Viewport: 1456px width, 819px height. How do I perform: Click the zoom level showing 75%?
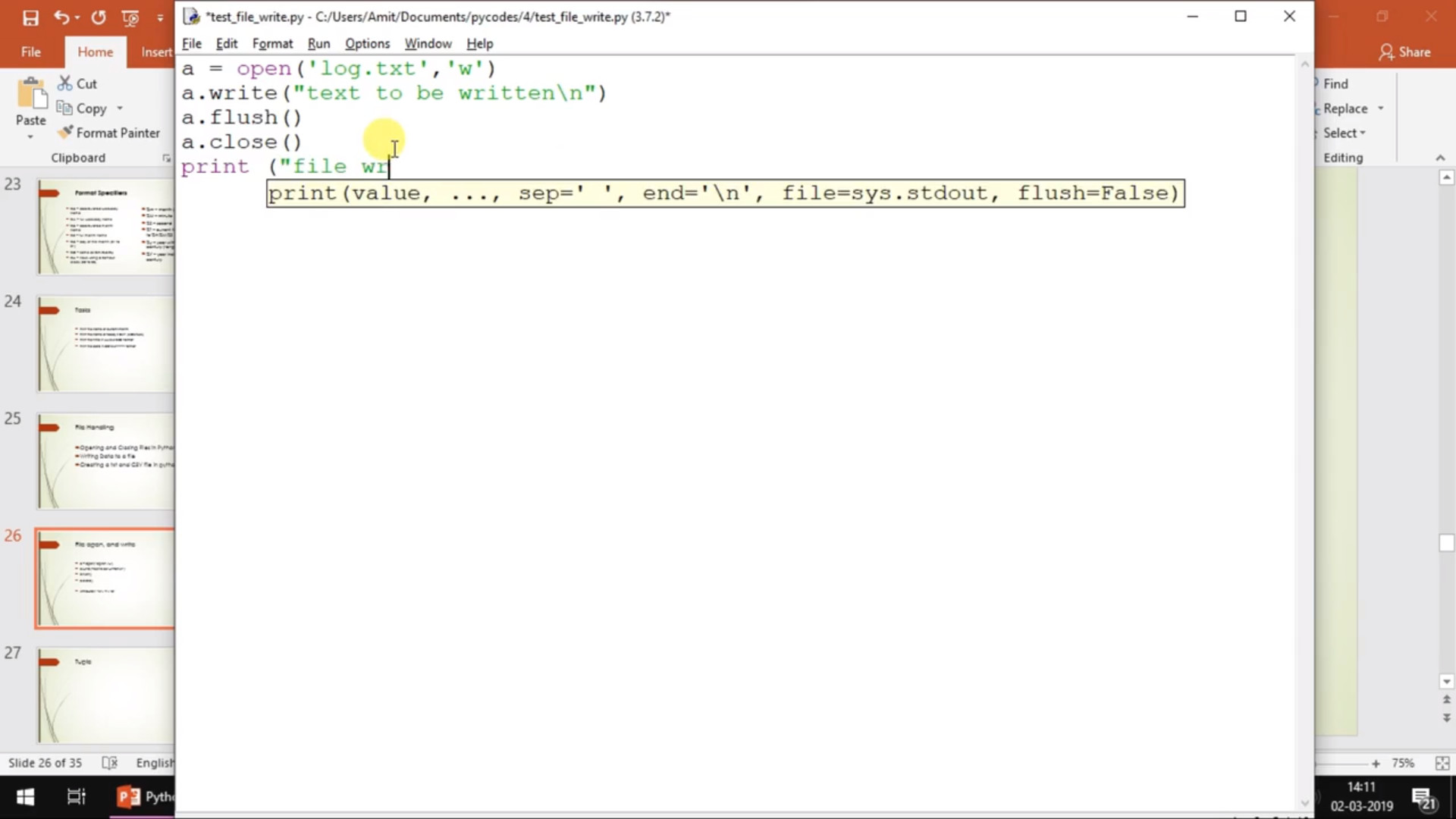pyautogui.click(x=1404, y=763)
